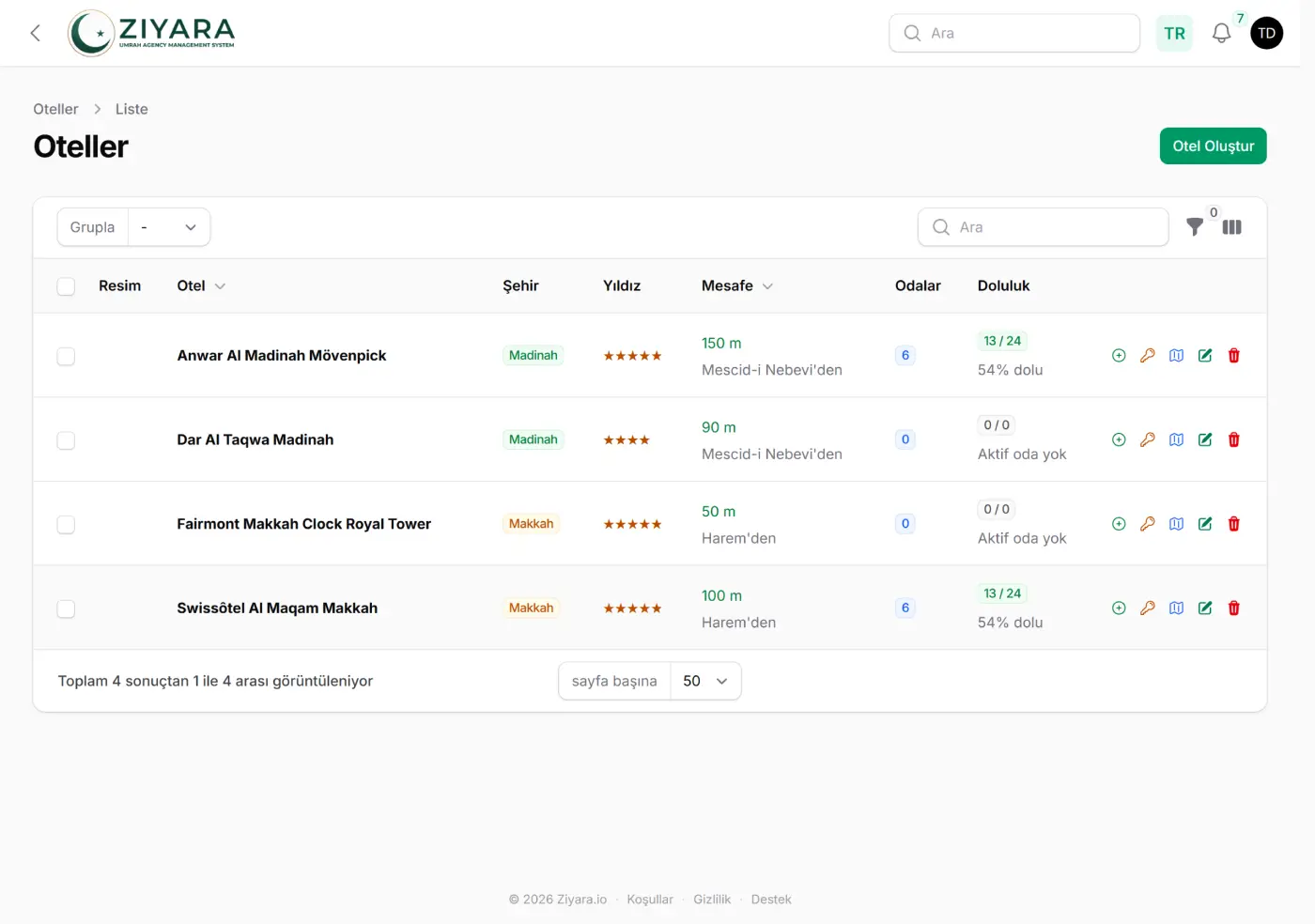Edit the Swissôtel Al Maqam Makkah hotel
This screenshot has height=924, width=1315.
pyautogui.click(x=1205, y=608)
